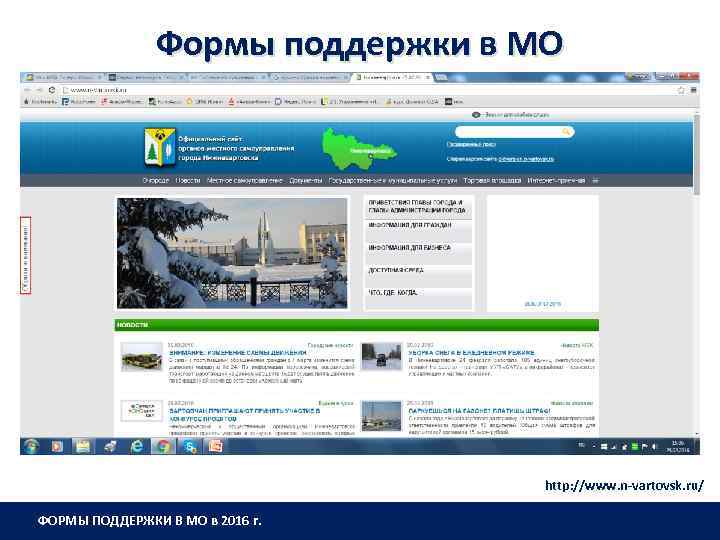Click the Nizhnevartovsk coat of arms logo
Image resolution: width=720 pixels, height=540 pixels.
point(160,146)
